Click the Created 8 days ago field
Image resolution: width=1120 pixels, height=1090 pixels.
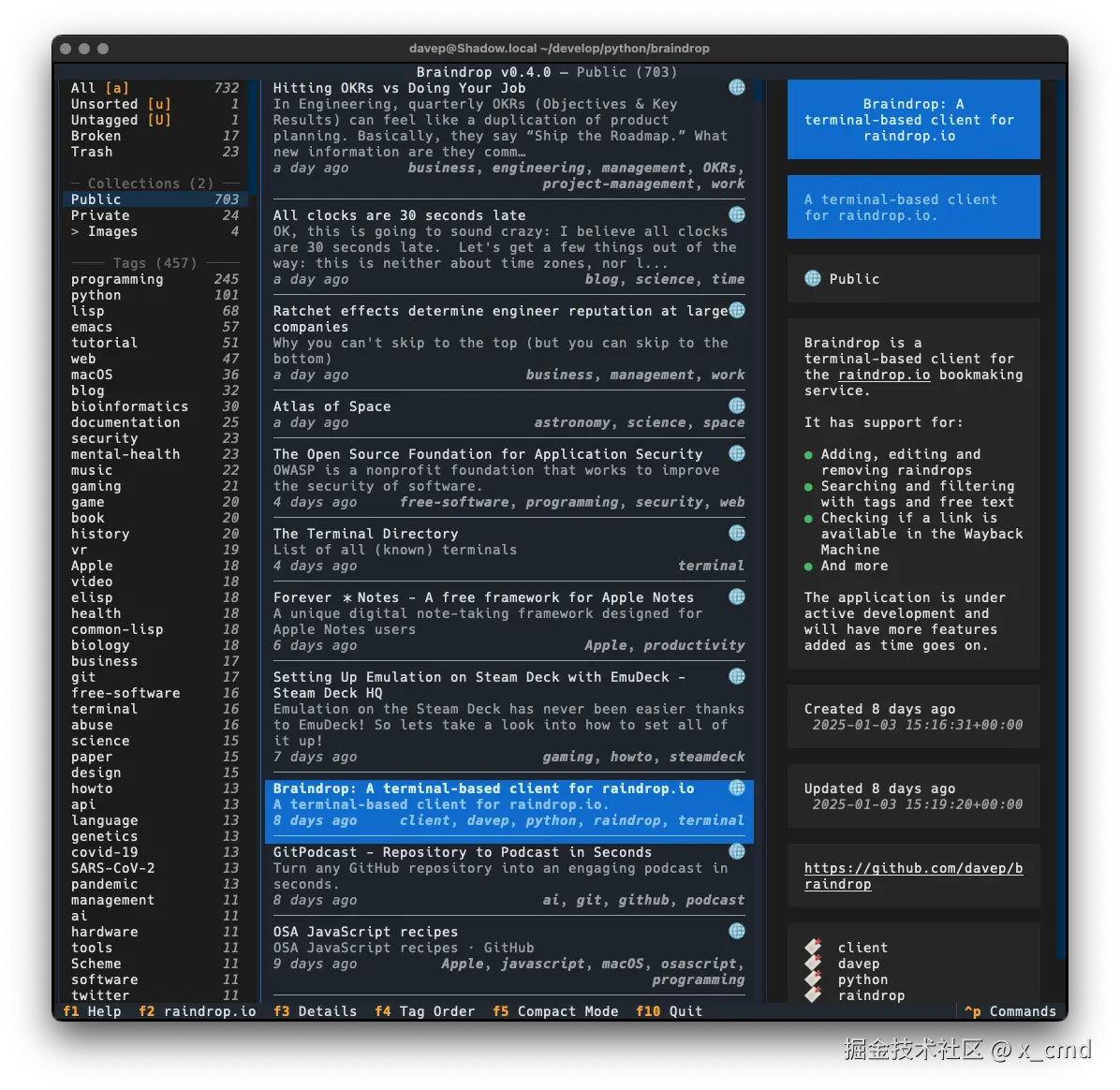tap(914, 716)
